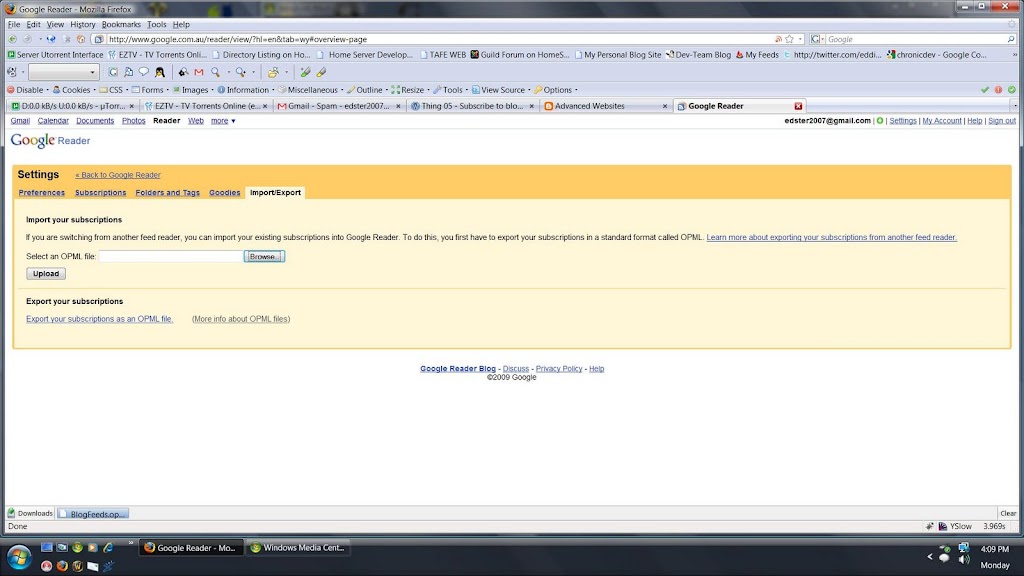Open the File menu
1024x576 pixels.
click(14, 25)
